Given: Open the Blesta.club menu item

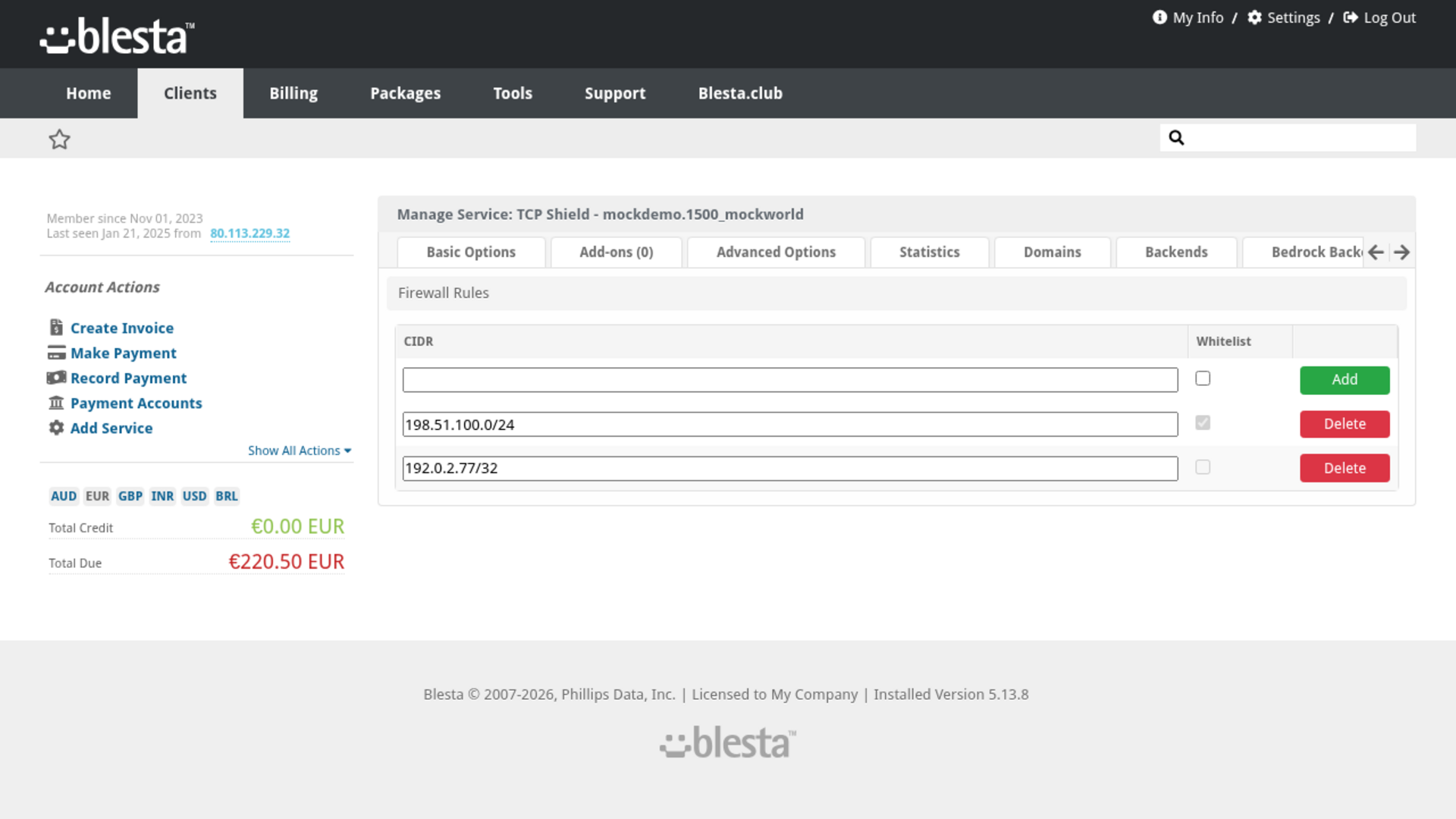Looking at the screenshot, I should tap(740, 93).
